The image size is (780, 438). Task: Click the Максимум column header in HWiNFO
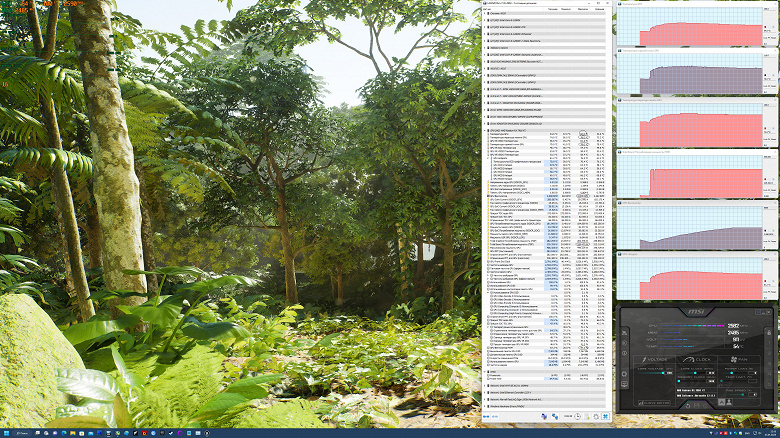click(x=583, y=9)
